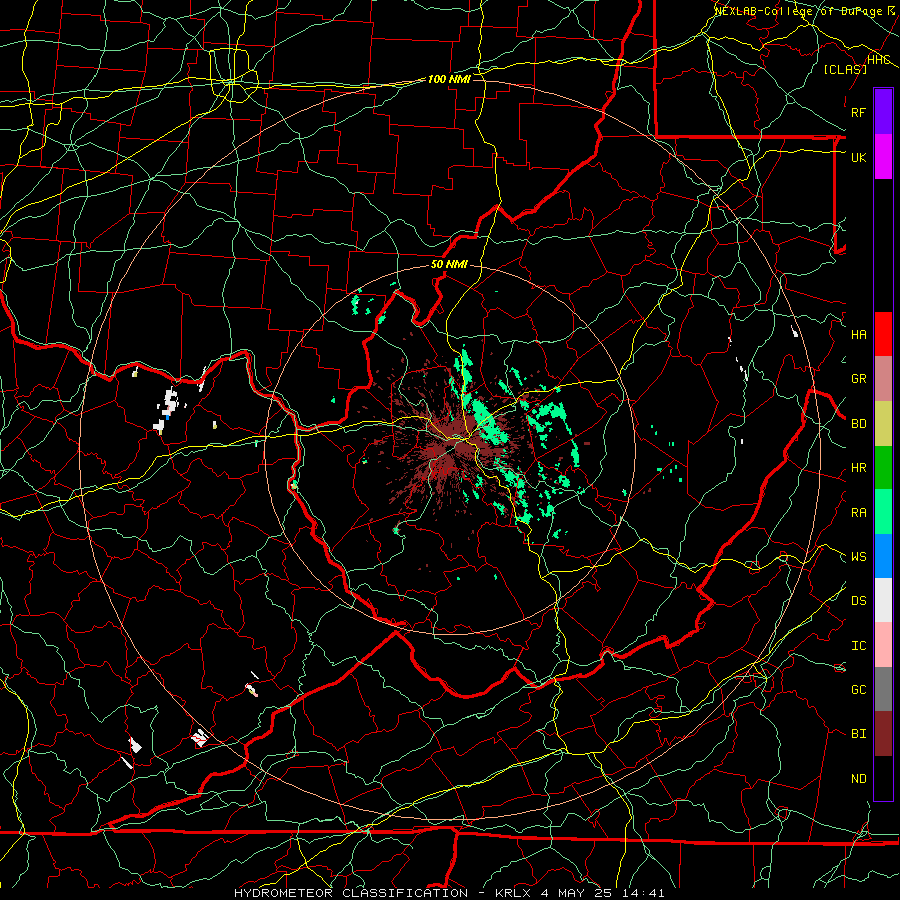The image size is (900, 900).
Task: Click the IC legend label
Action: tap(858, 646)
